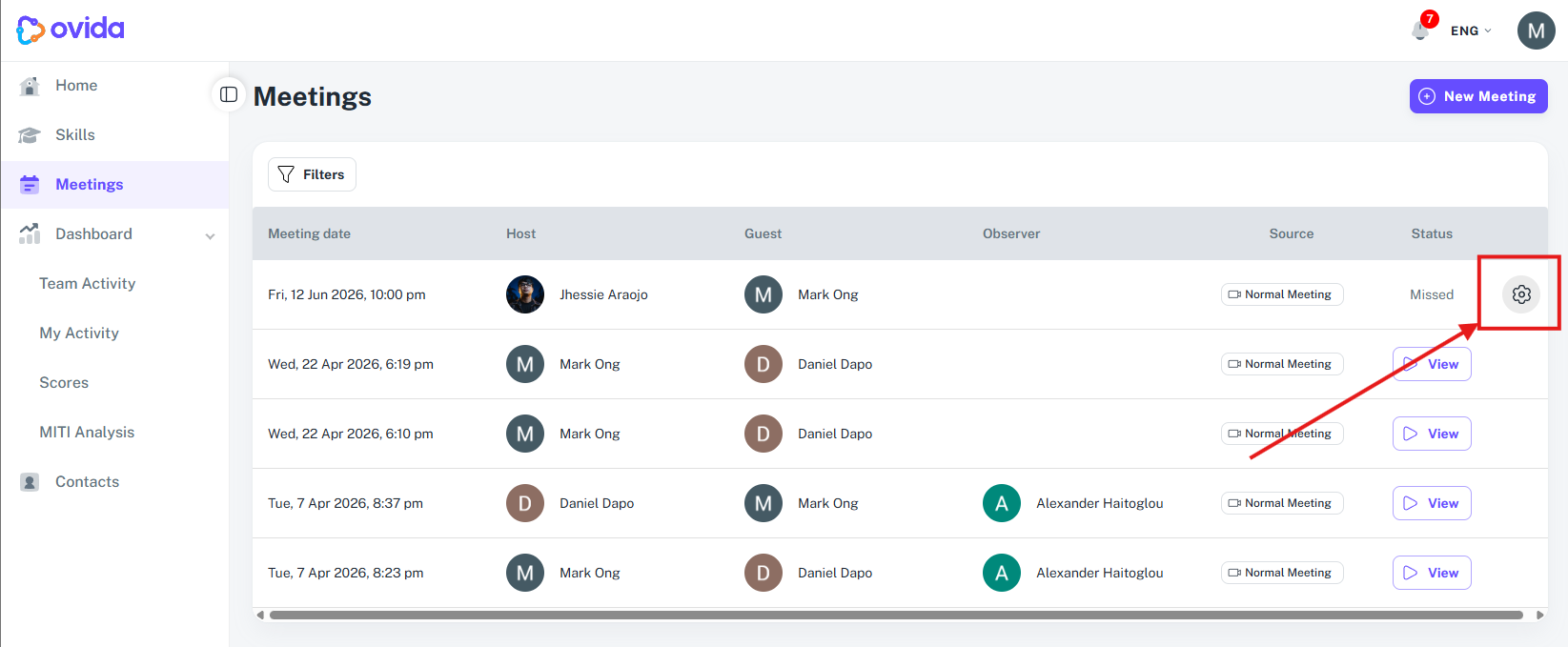1568x647 pixels.
Task: Go to Home in sidebar
Action: pyautogui.click(x=114, y=86)
